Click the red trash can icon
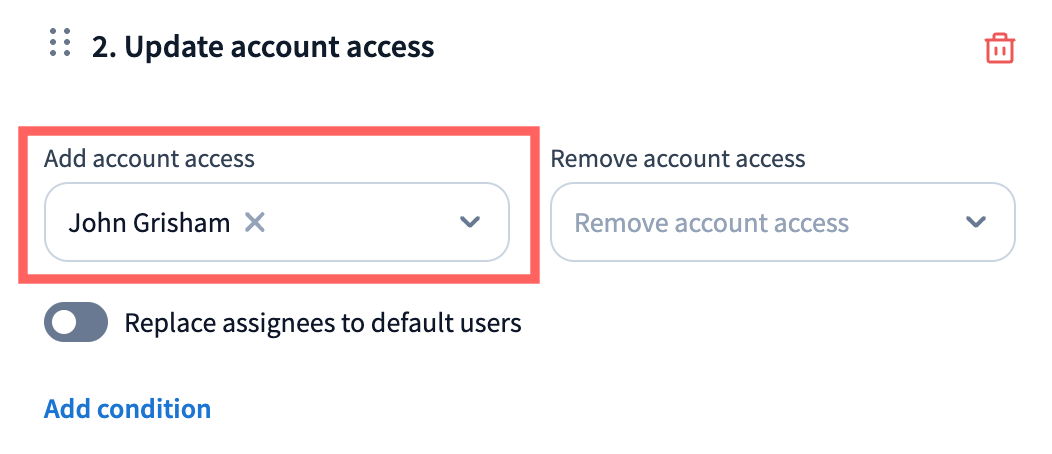The height and width of the screenshot is (454, 1052). point(1000,48)
